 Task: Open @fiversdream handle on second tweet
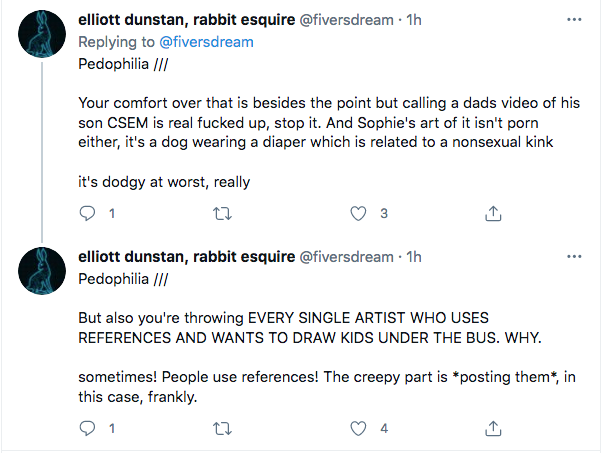click(x=346, y=256)
